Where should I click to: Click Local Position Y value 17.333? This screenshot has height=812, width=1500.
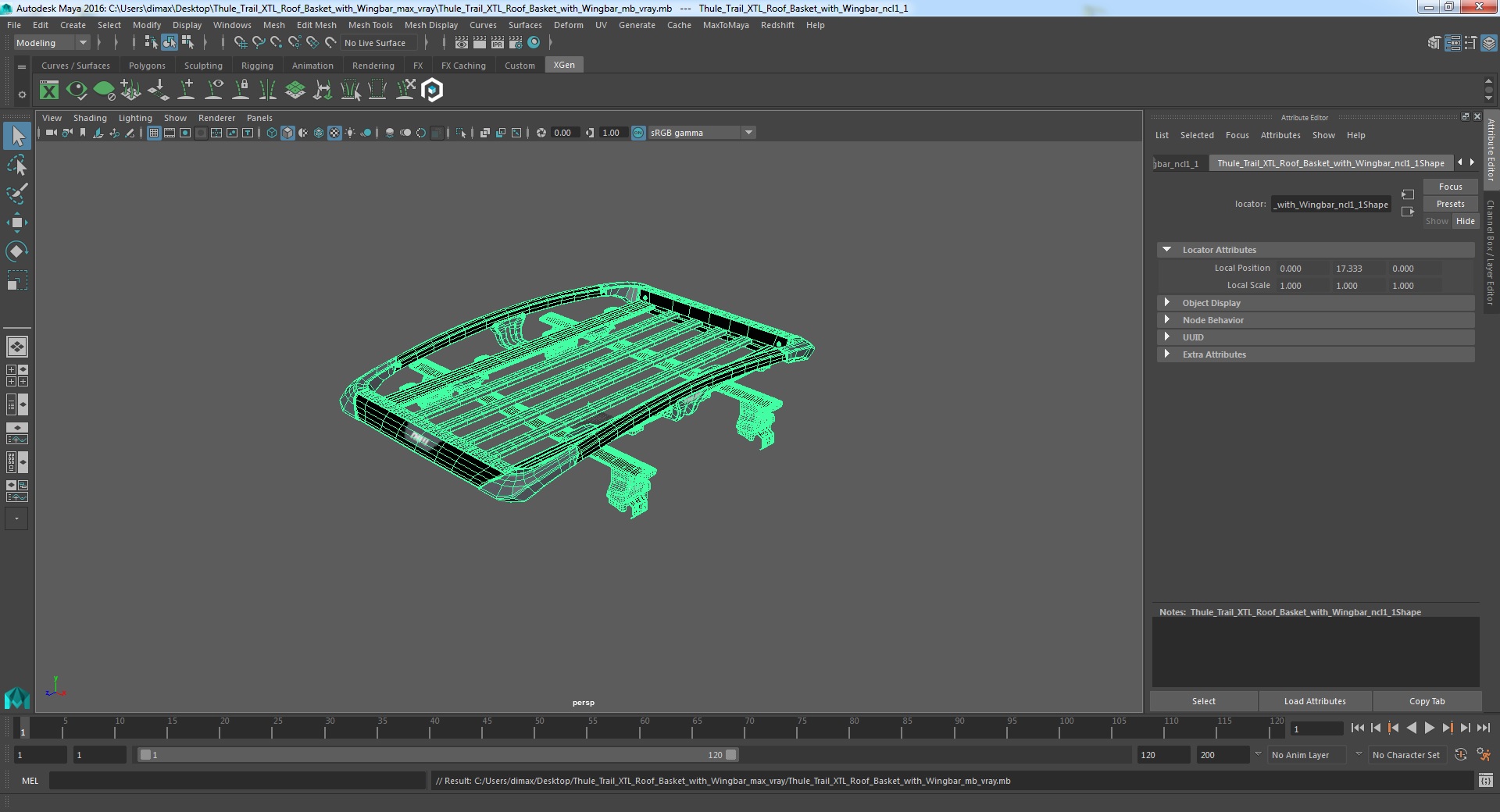(x=1359, y=269)
